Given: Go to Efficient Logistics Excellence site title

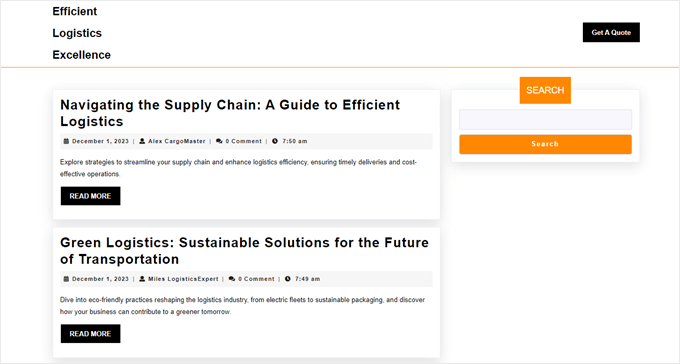Looking at the screenshot, I should point(82,33).
